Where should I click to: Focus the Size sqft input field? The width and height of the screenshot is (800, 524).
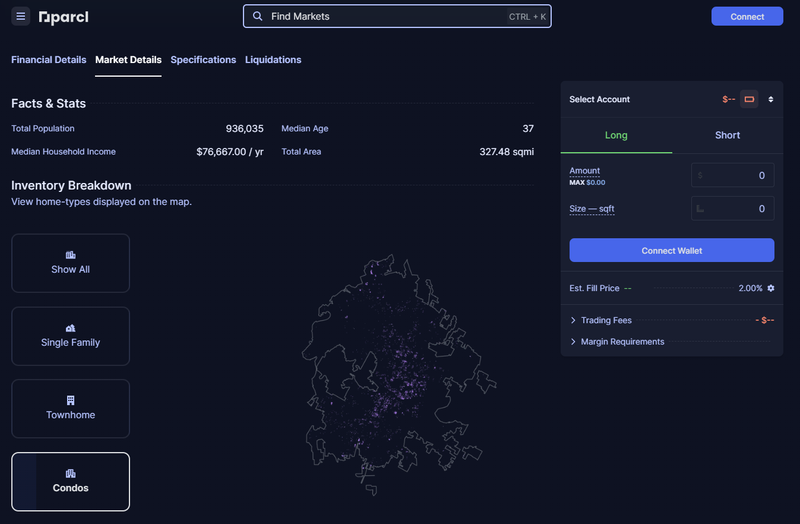point(733,208)
